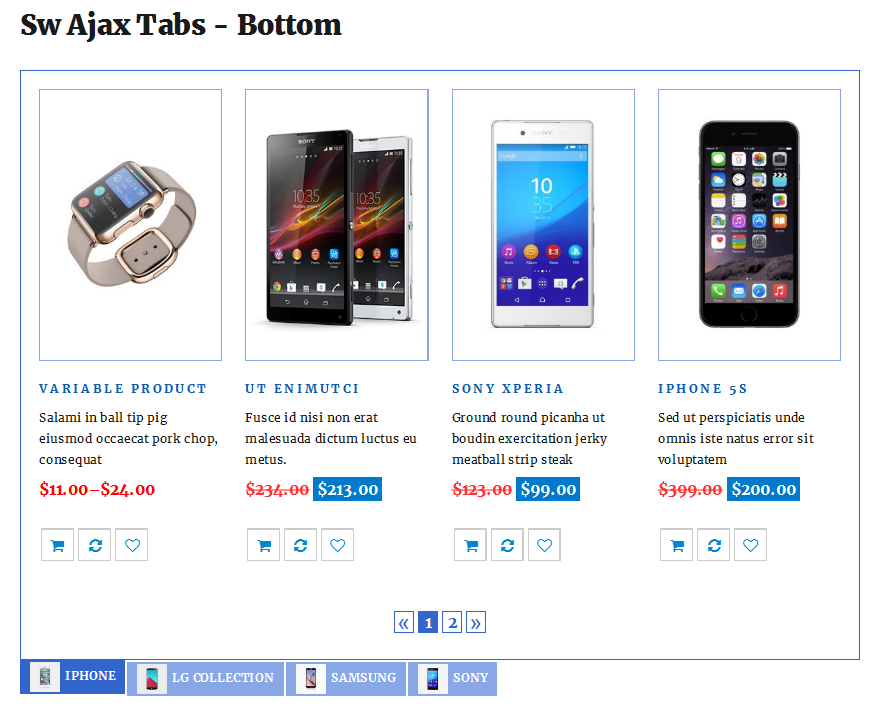Switch to Sony tab
The height and width of the screenshot is (709, 883).
pyautogui.click(x=453, y=678)
